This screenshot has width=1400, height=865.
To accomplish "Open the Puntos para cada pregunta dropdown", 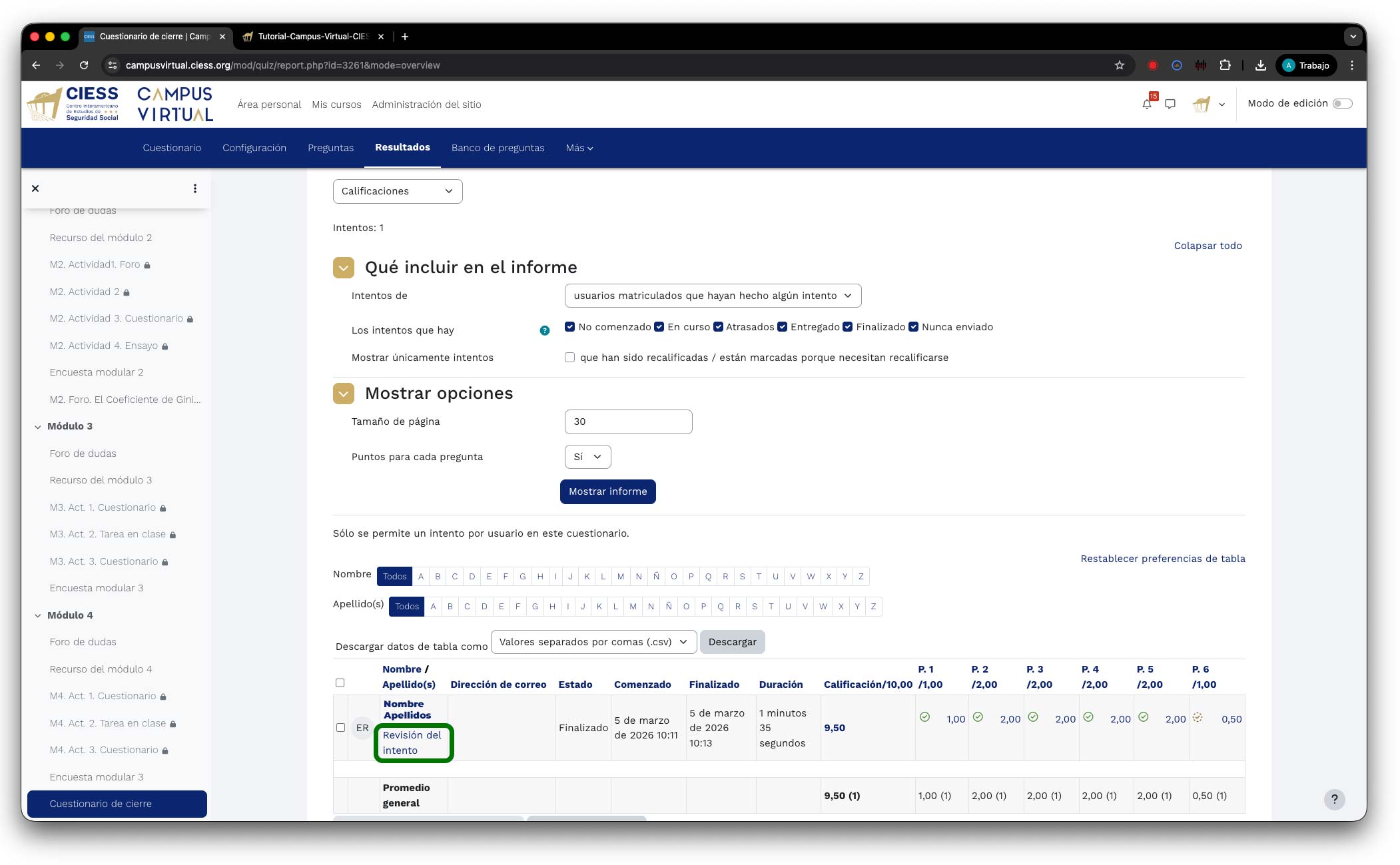I will pyautogui.click(x=587, y=457).
